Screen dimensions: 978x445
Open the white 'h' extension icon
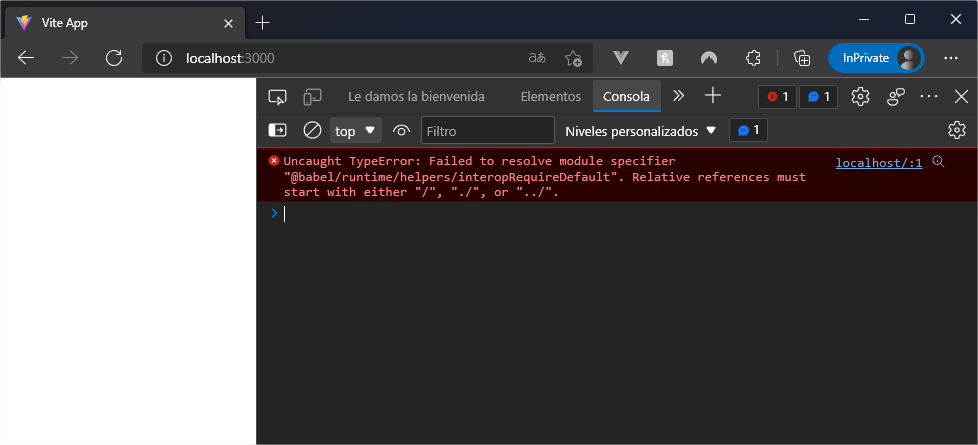pyautogui.click(x=665, y=58)
